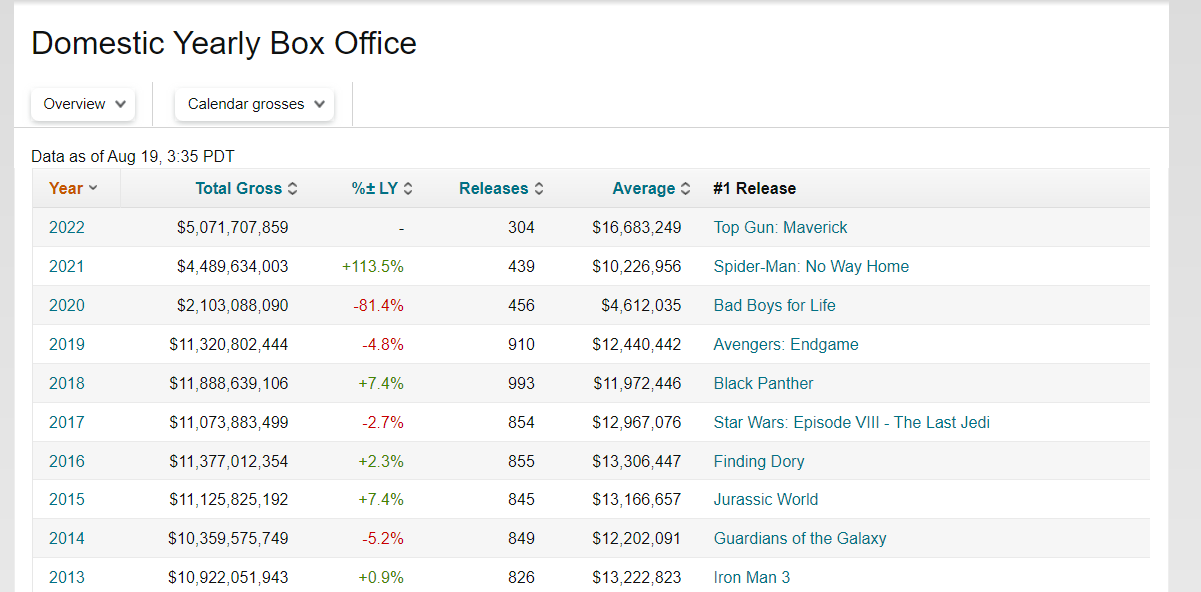Screen dimensions: 1201x592
Task: Click the $11,125,825,192 total gross cell
Action: click(x=229, y=499)
